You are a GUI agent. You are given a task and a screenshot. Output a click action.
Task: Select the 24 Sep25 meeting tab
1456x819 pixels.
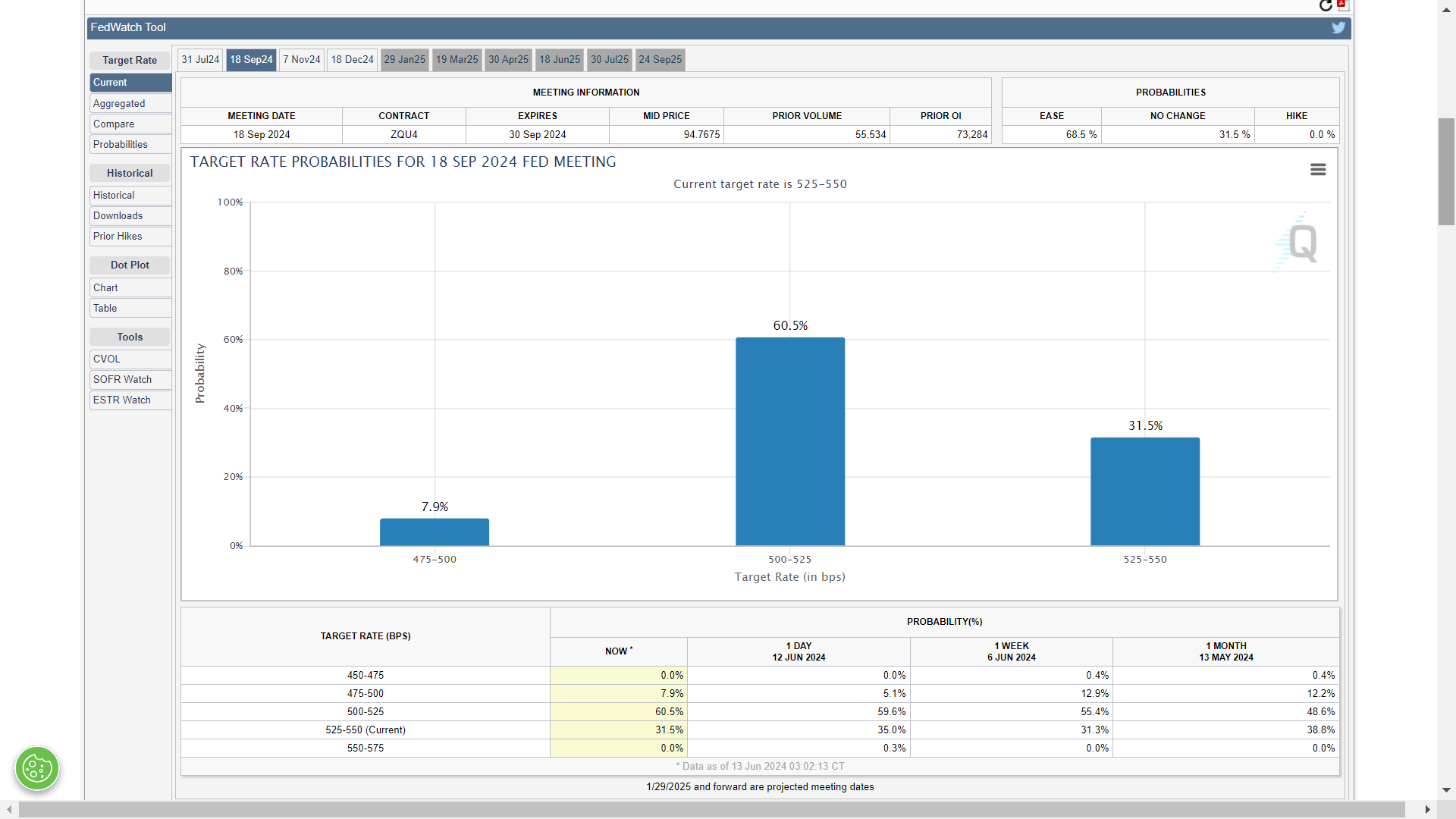click(x=661, y=59)
